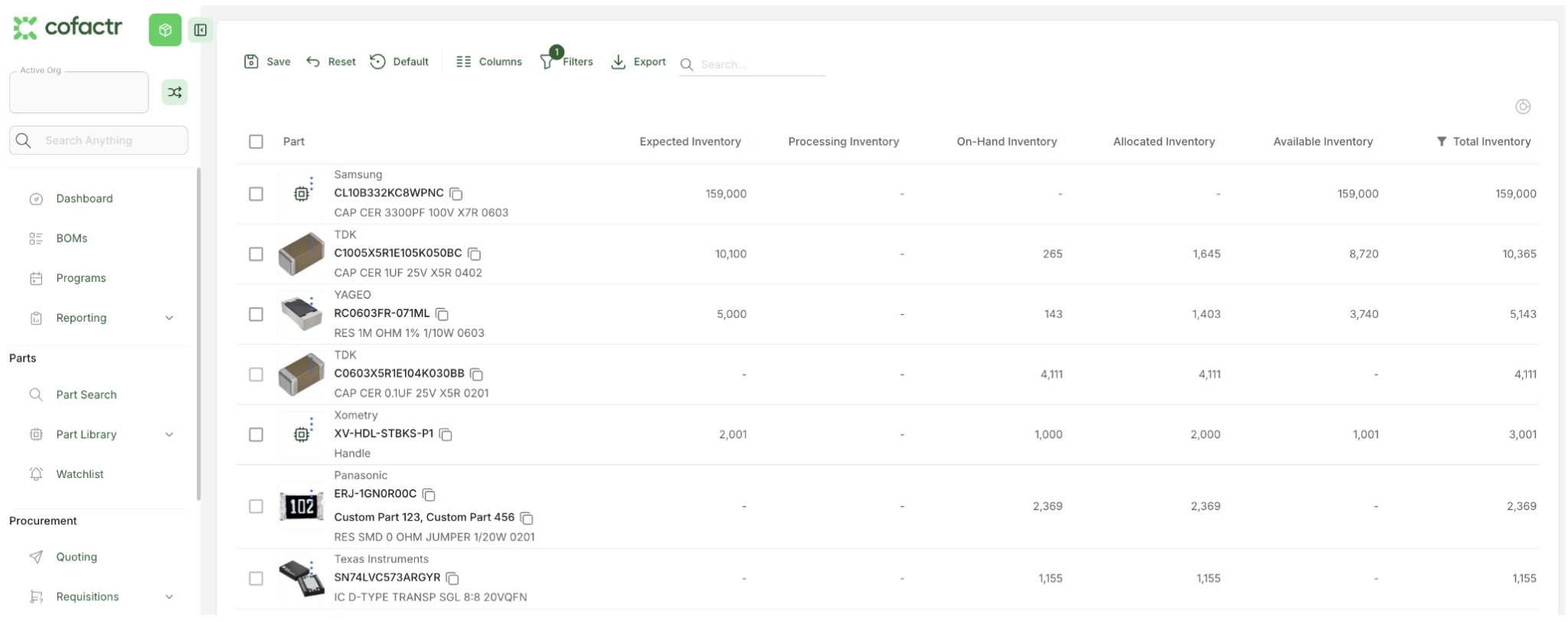Sort by Allocated Inventory column header
Image resolution: width=1568 pixels, height=622 pixels.
tap(1164, 142)
